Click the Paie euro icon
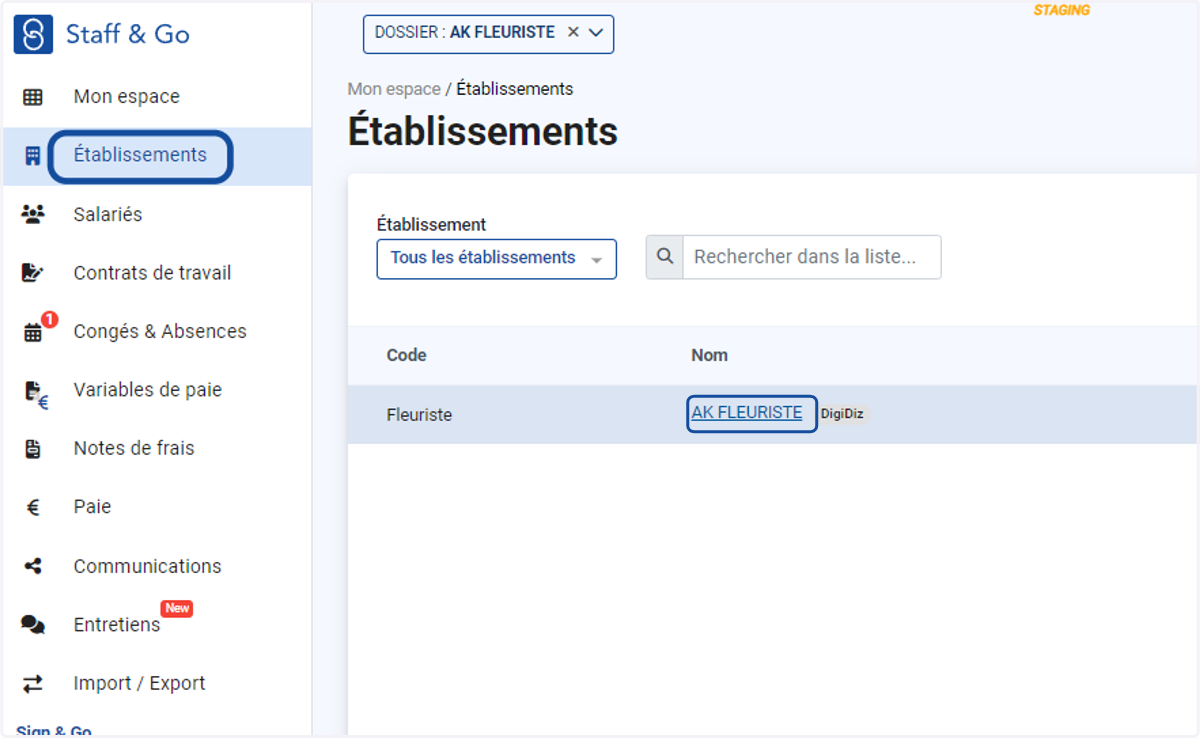This screenshot has width=1200, height=738. click(33, 507)
